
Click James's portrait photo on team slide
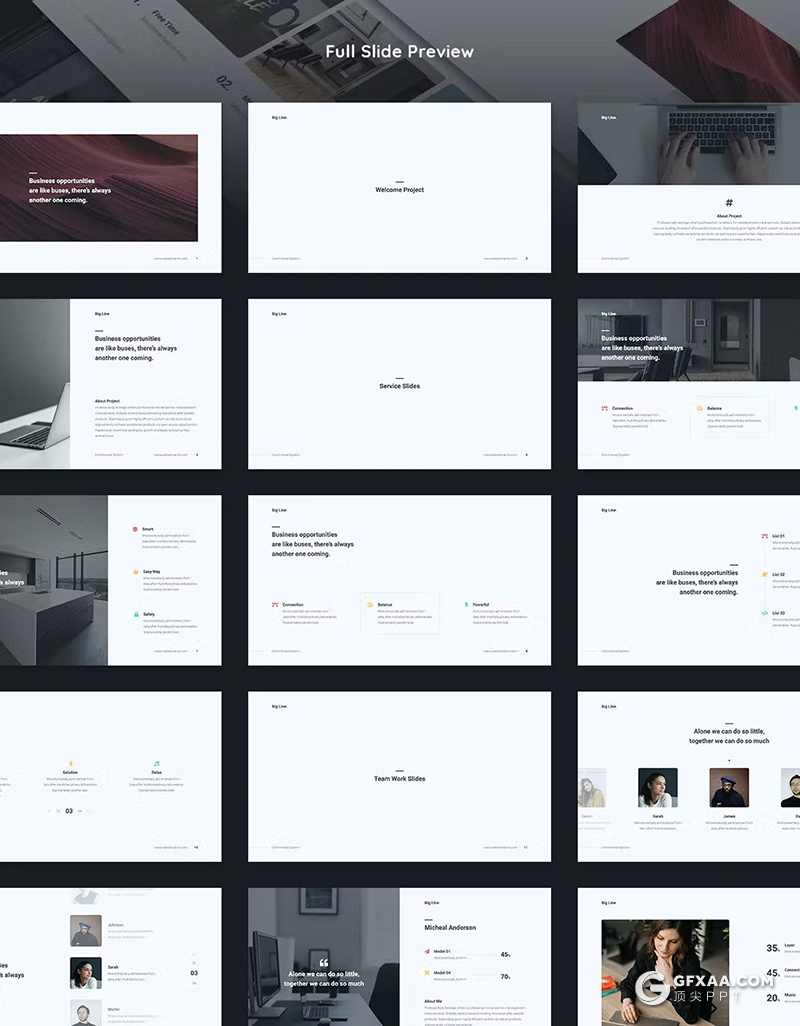click(x=728, y=788)
